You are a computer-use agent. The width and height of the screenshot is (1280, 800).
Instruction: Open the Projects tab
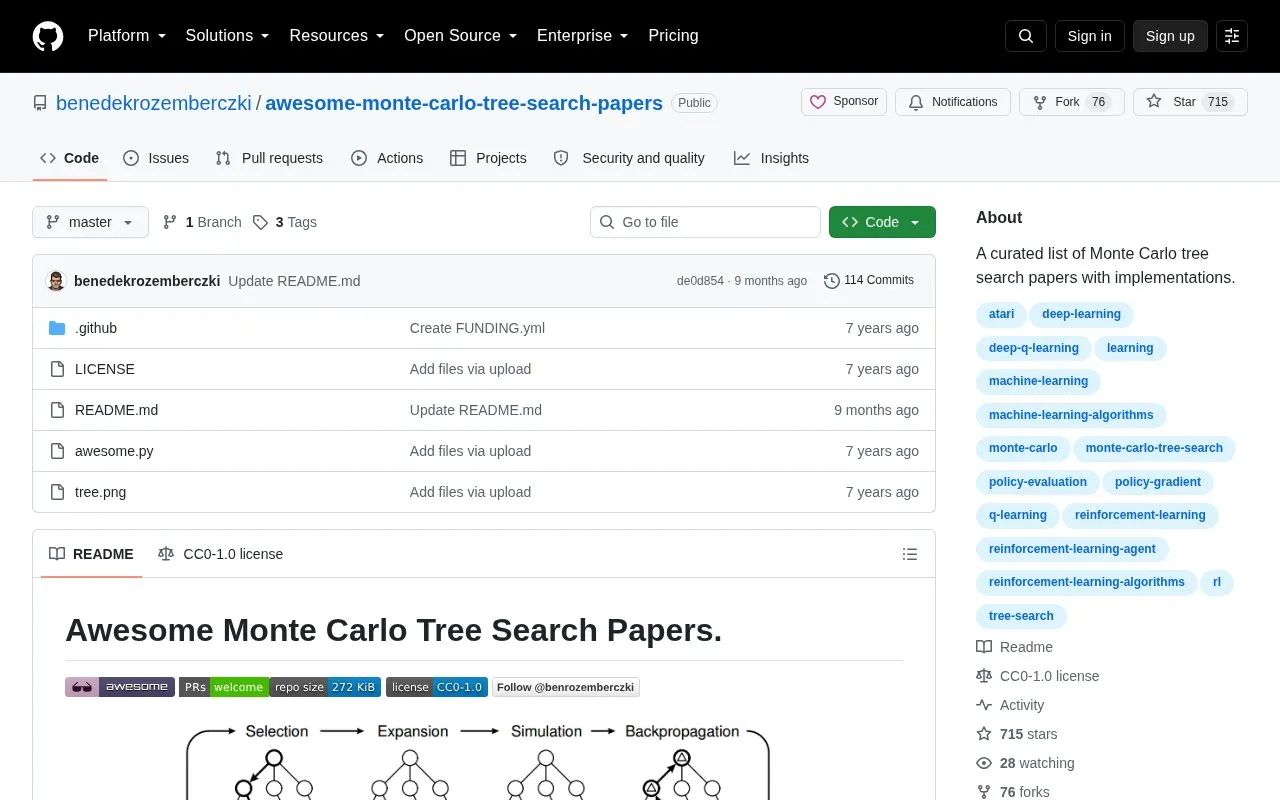[488, 158]
